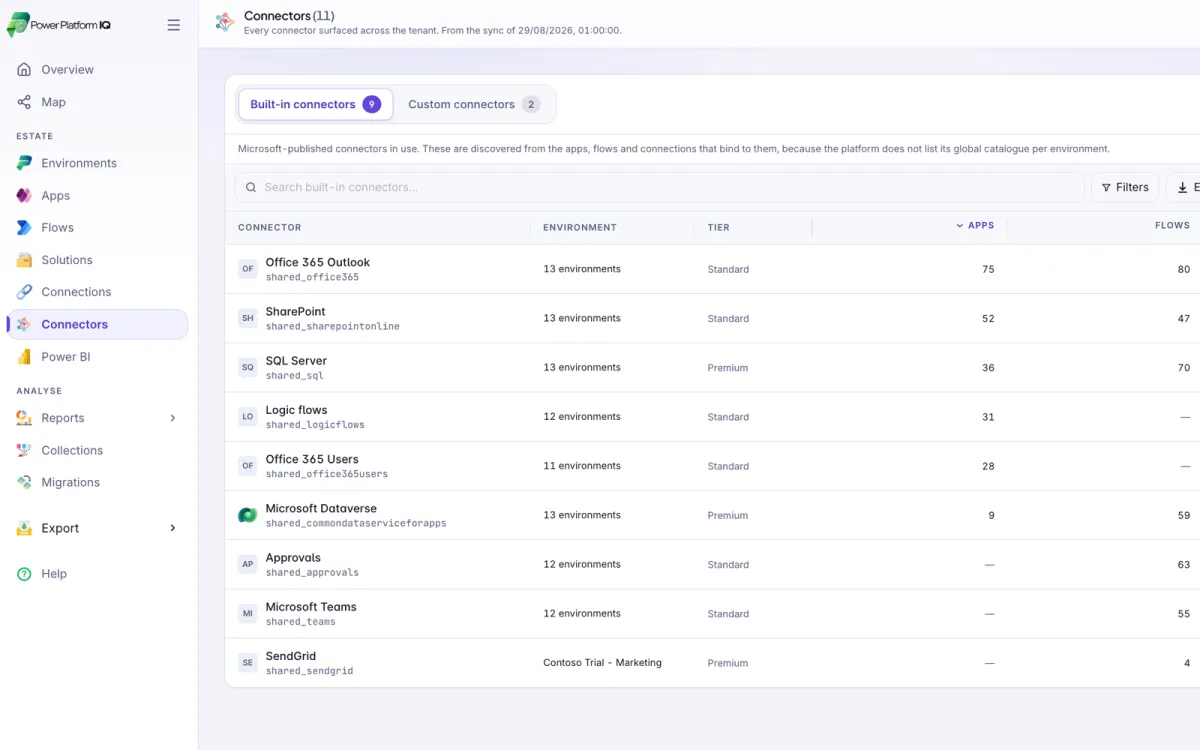The width and height of the screenshot is (1200, 750).
Task: Select the Microsoft Teams connector name
Action: pyautogui.click(x=311, y=607)
